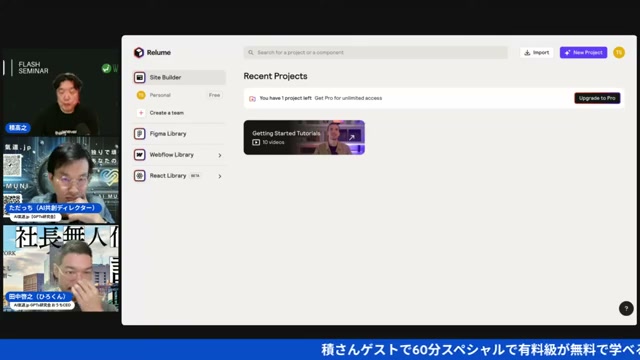Click 'Get Pro for unlimited access' text
Image resolution: width=640 pixels, height=360 pixels.
[348, 98]
